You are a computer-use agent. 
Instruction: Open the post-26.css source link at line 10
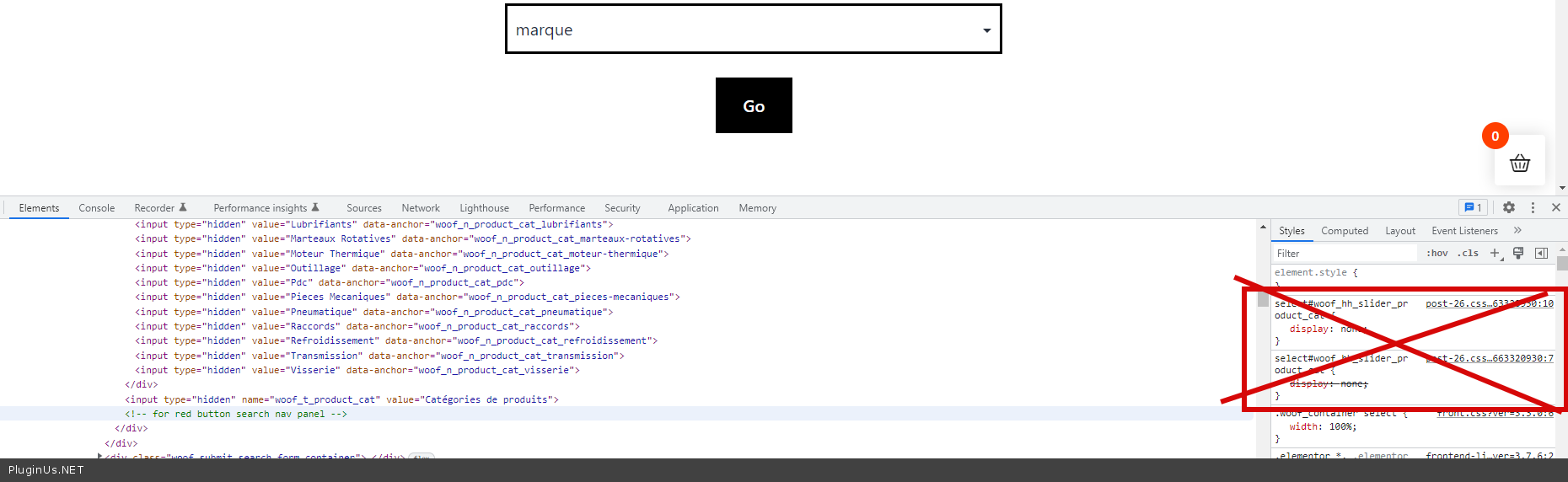pos(1489,303)
